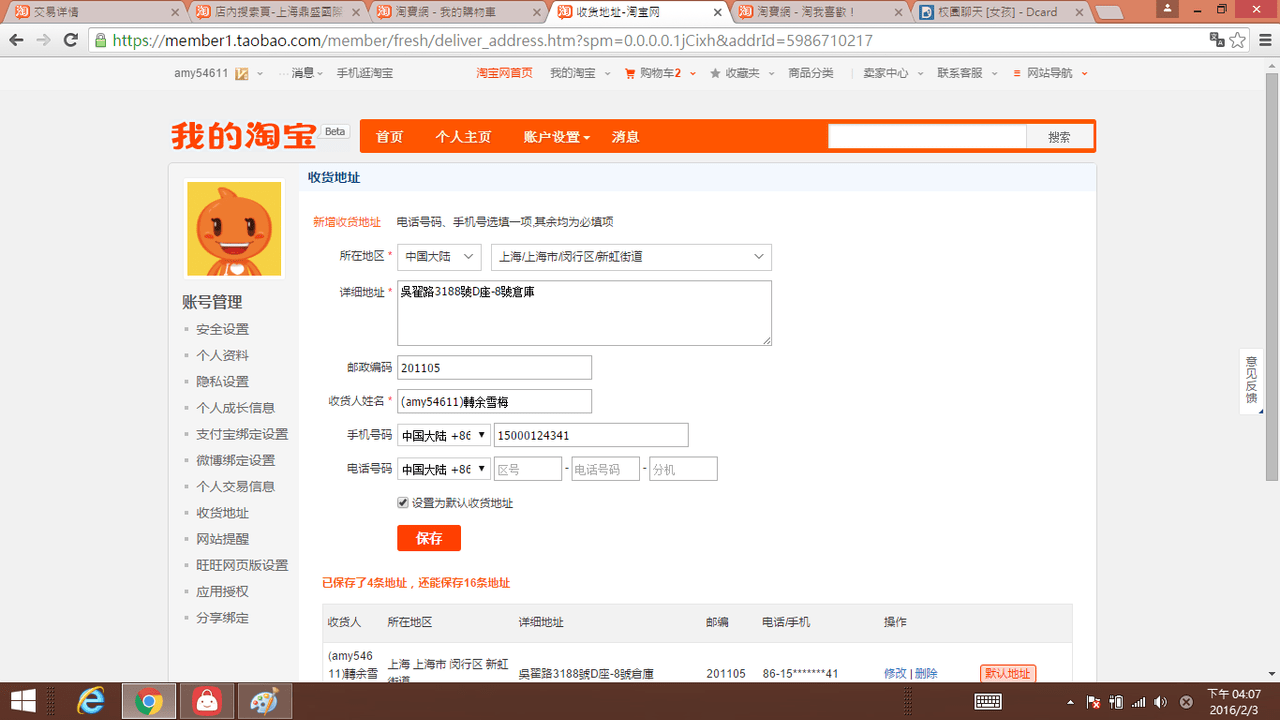Open the mobile number country code dropdown
Image resolution: width=1280 pixels, height=720 pixels.
click(x=444, y=435)
